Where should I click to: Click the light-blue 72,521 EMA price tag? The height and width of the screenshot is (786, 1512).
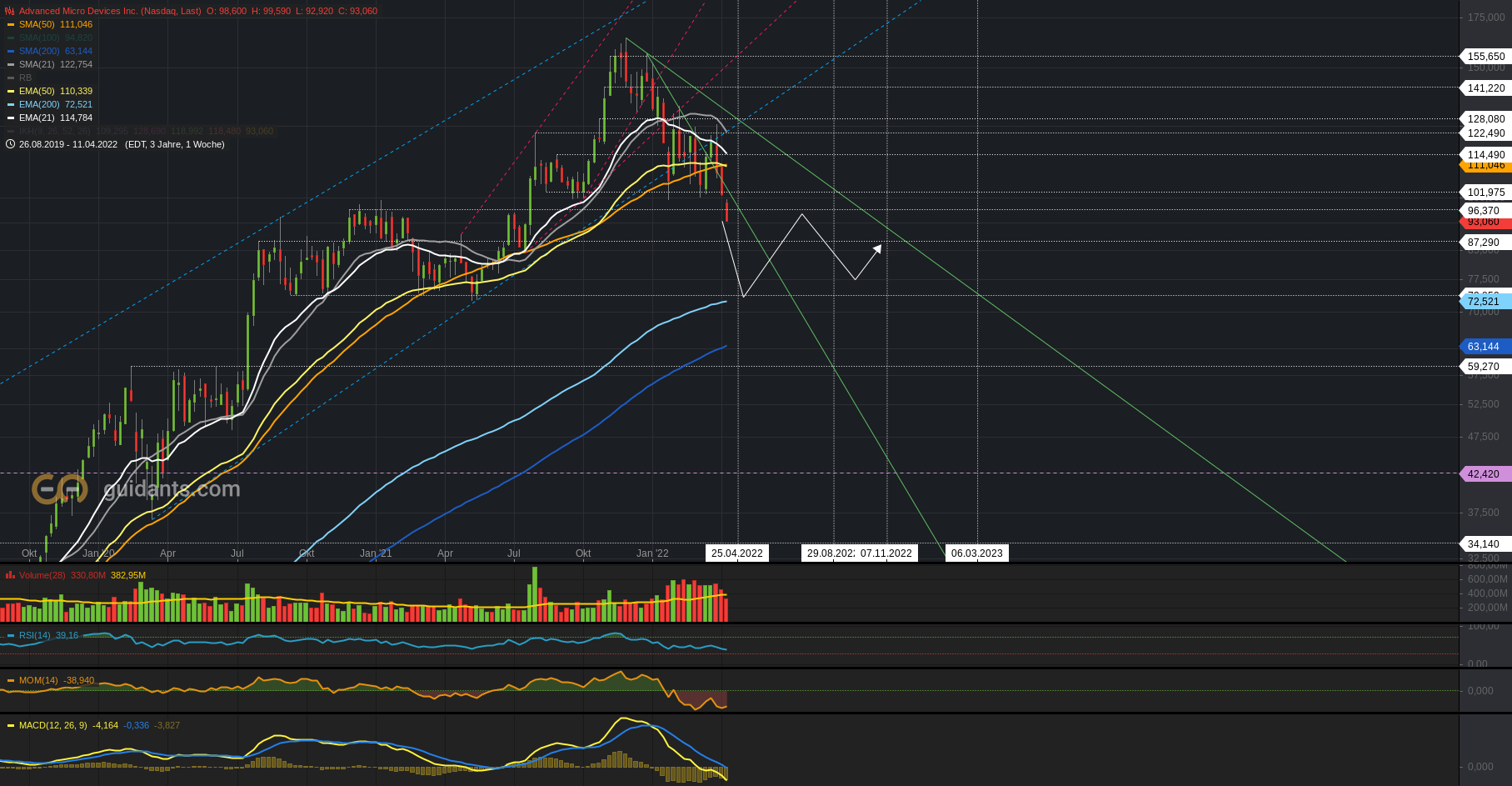(1486, 302)
